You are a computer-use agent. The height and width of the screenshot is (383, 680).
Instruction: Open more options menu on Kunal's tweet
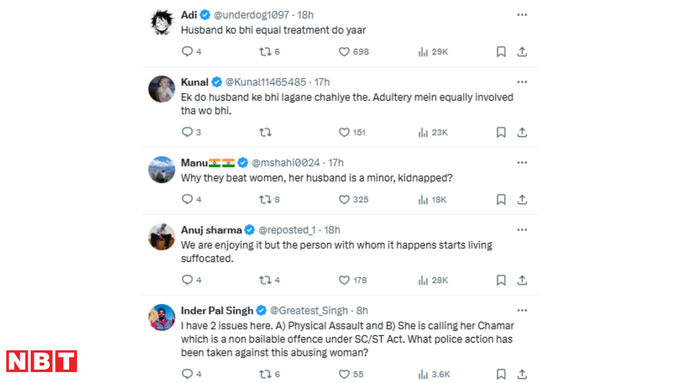[522, 82]
